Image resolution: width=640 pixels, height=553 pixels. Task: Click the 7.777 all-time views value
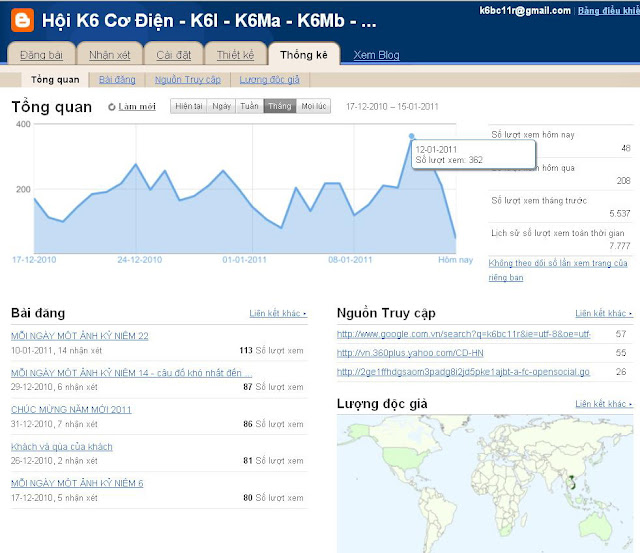620,246
